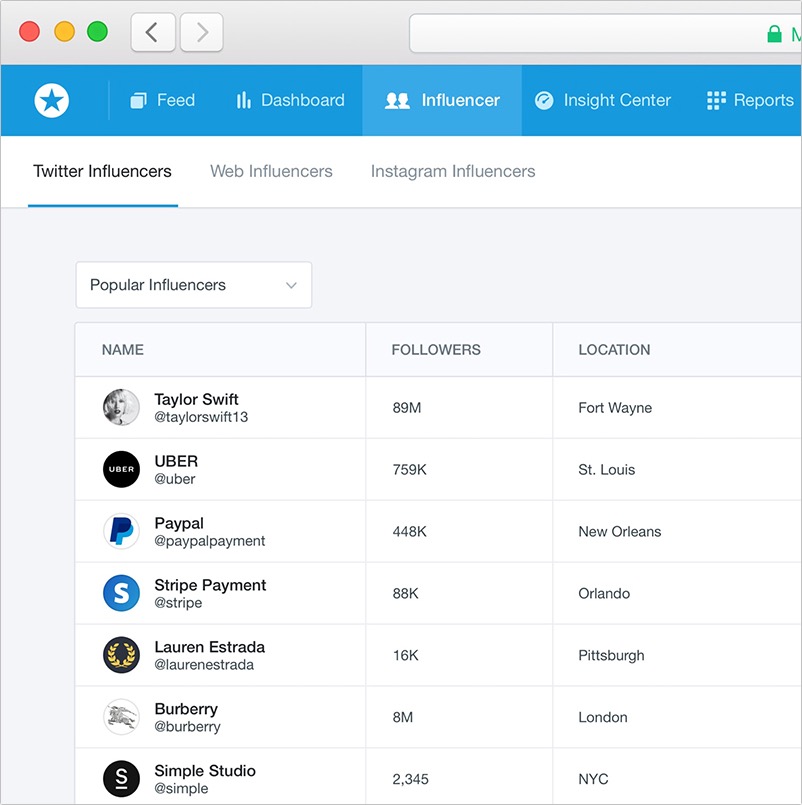
Task: Open the Popular Influencers dropdown
Action: [x=194, y=285]
